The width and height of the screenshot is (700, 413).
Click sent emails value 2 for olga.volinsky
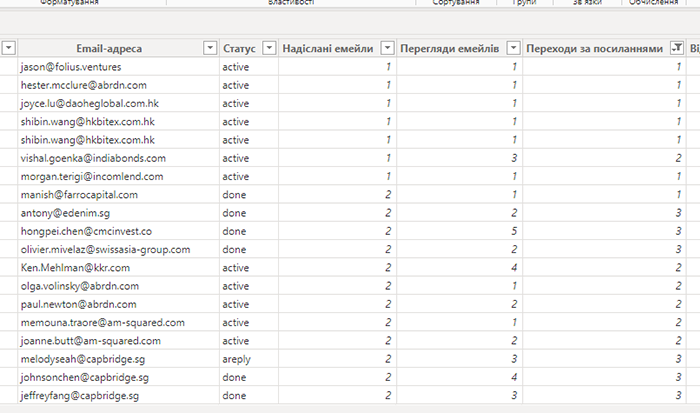pyautogui.click(x=338, y=286)
